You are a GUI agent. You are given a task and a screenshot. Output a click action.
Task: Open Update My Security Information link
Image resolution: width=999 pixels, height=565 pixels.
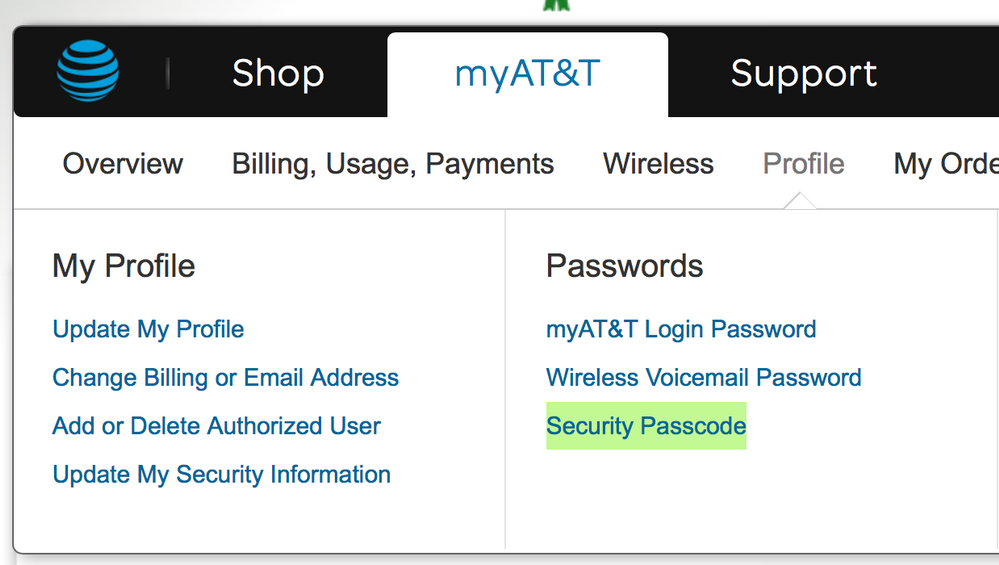coord(221,474)
